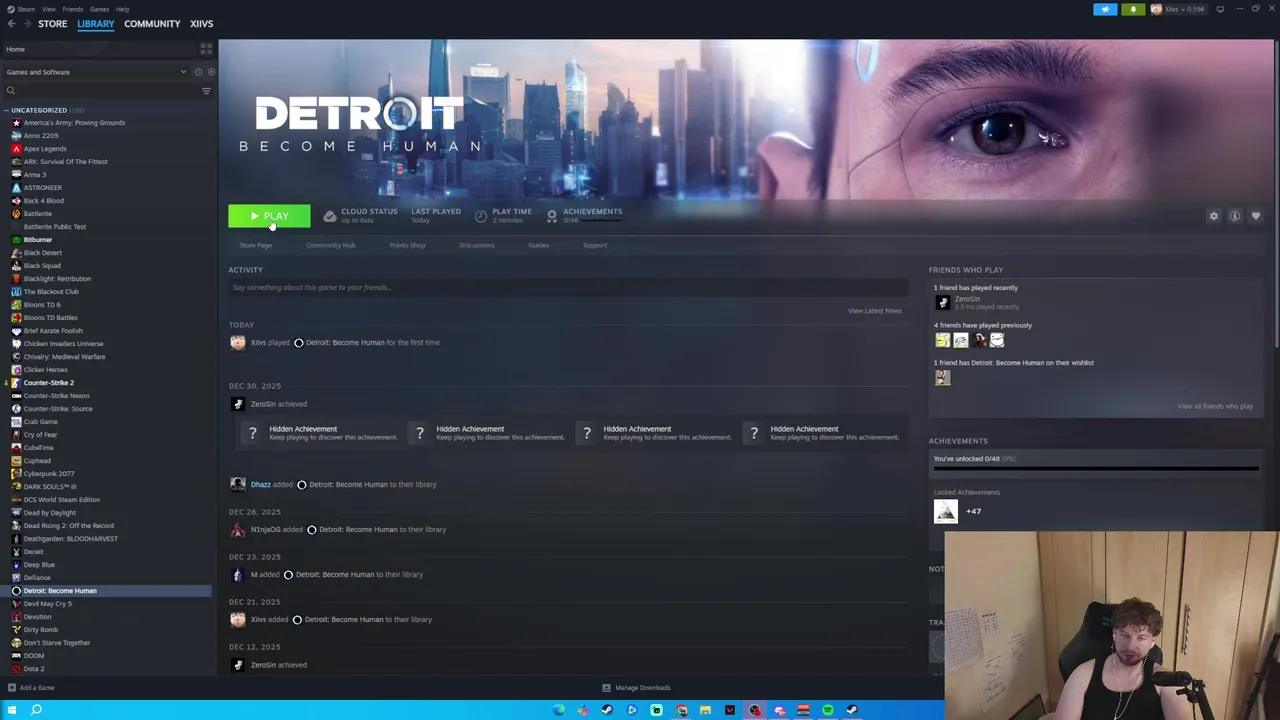Open the recently played friend's avatar

tap(942, 302)
